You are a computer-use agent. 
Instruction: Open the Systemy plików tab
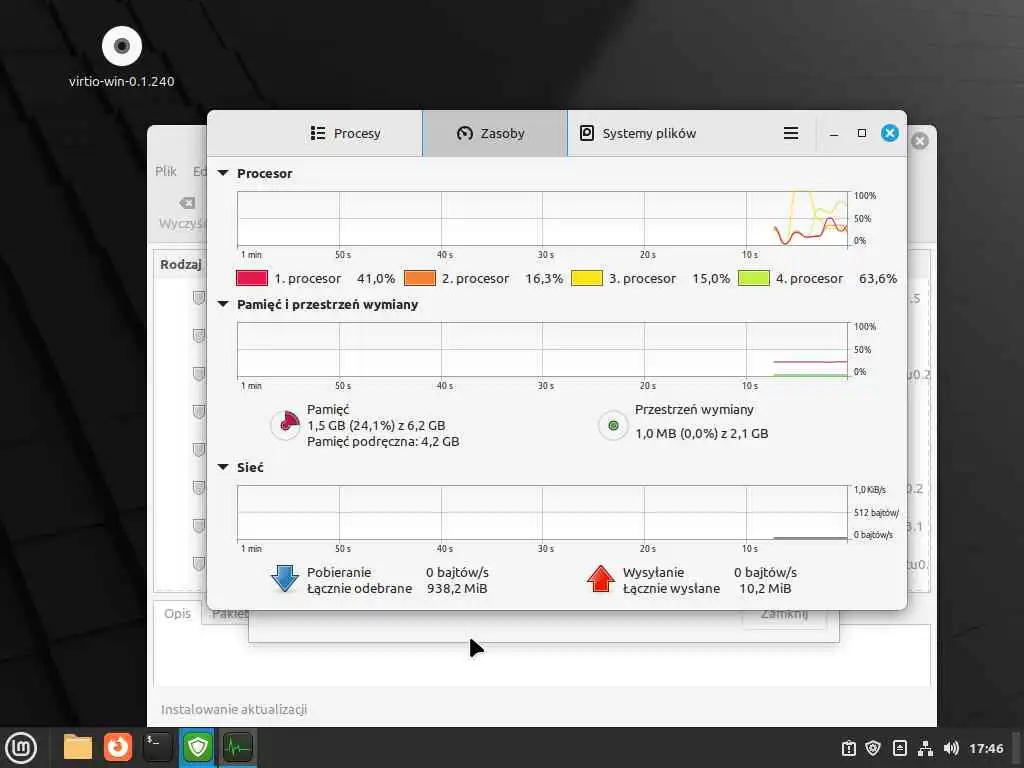(x=638, y=133)
